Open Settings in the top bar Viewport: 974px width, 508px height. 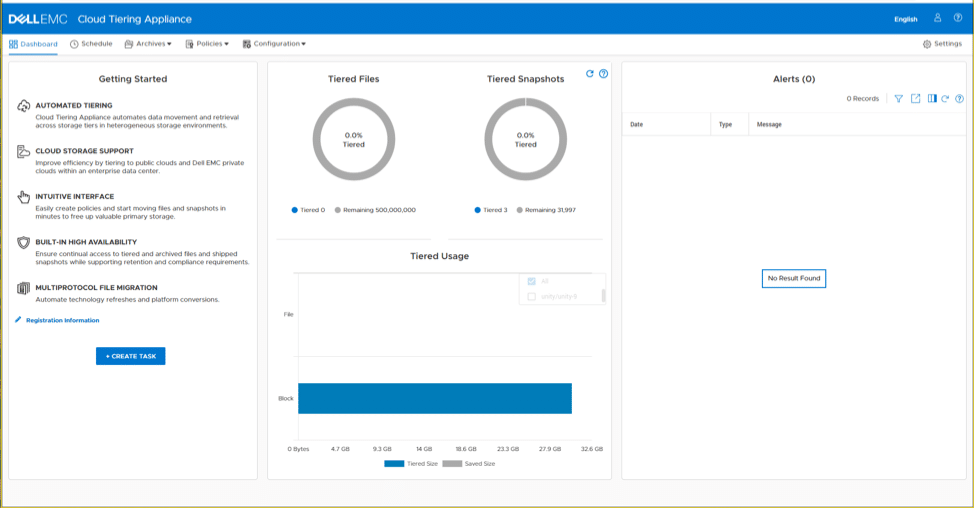(942, 44)
